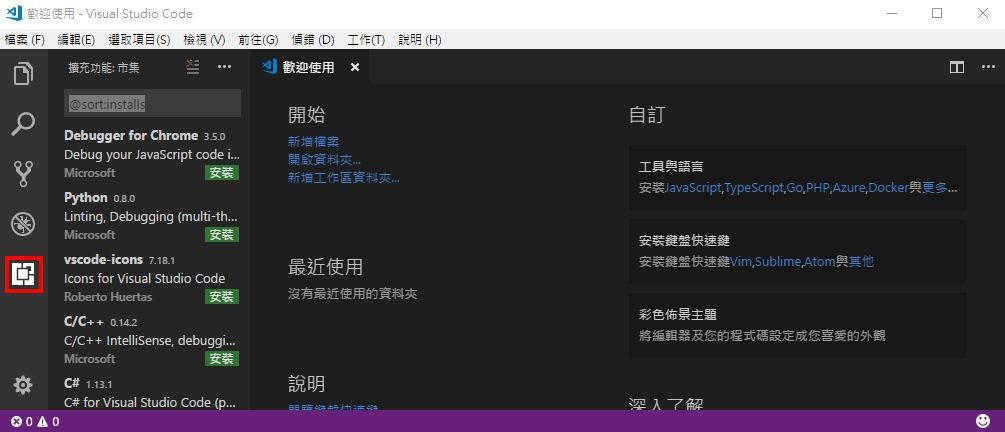The height and width of the screenshot is (432, 1005).
Task: Select Python extension title
Action: coord(86,197)
